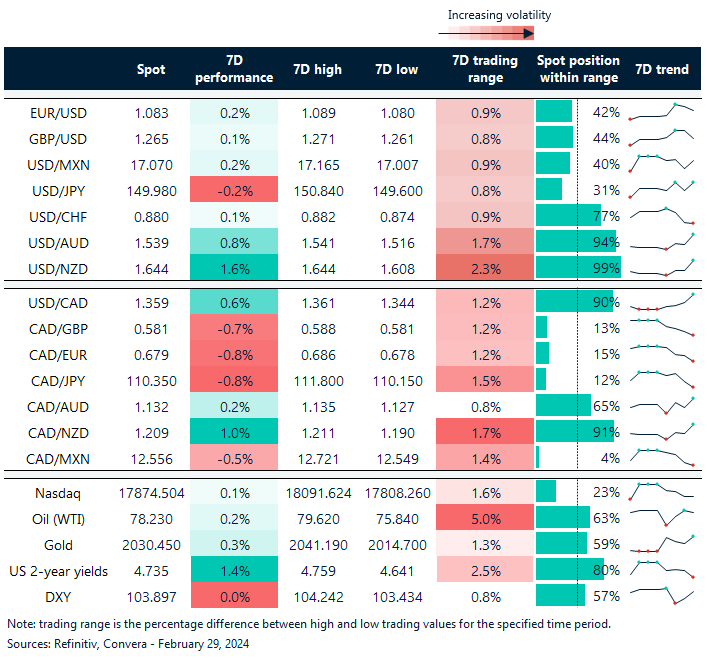707x658 pixels.
Task: Click the USD/AUD 94% spot position bar
Action: [575, 241]
